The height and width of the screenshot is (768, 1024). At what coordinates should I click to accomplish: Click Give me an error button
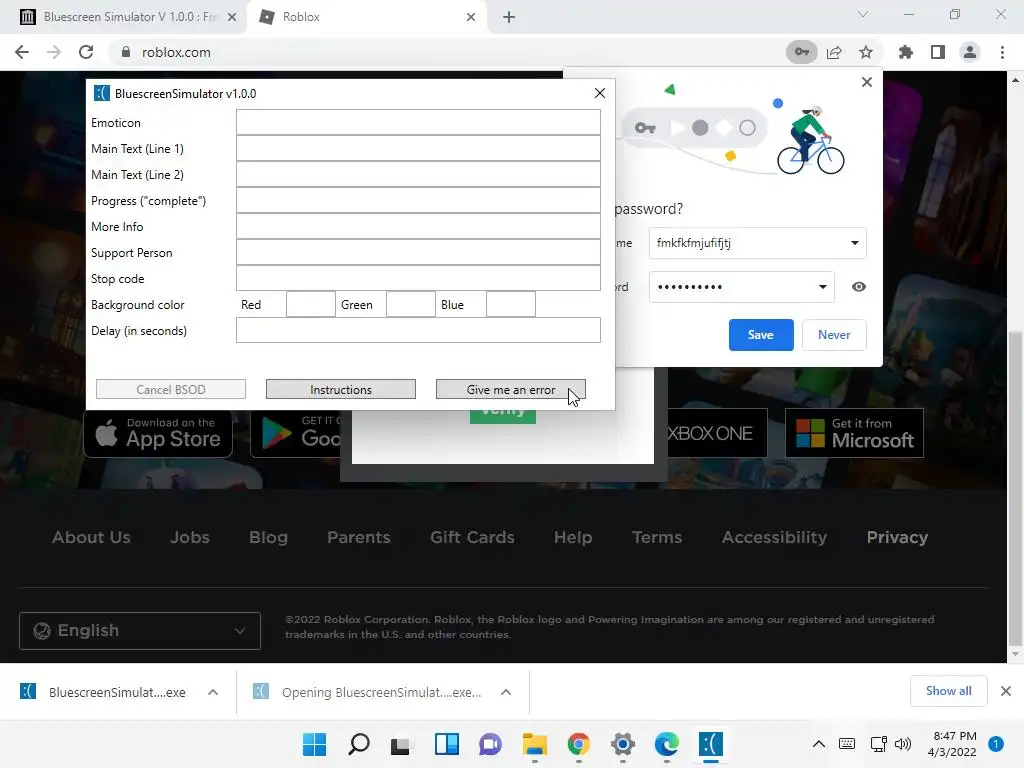coord(511,389)
